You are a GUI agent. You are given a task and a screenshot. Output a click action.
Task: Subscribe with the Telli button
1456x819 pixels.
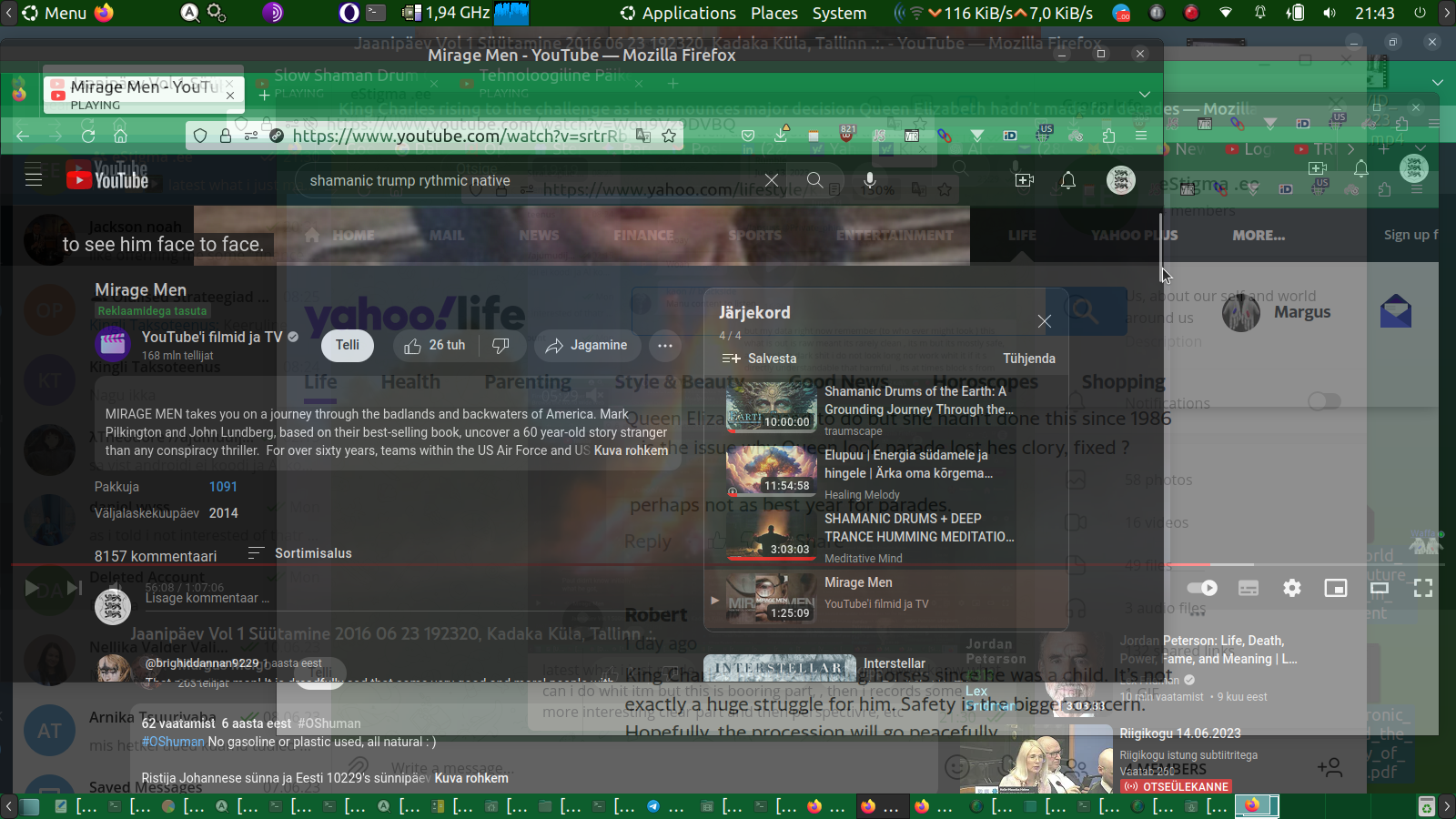[x=348, y=346]
